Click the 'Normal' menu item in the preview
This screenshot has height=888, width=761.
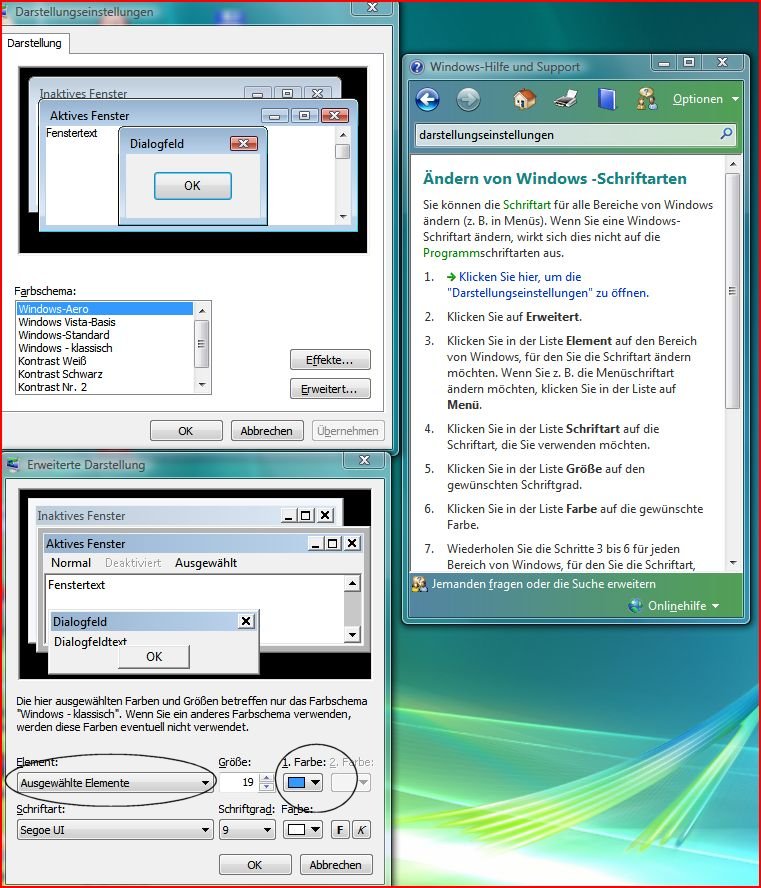(71, 563)
